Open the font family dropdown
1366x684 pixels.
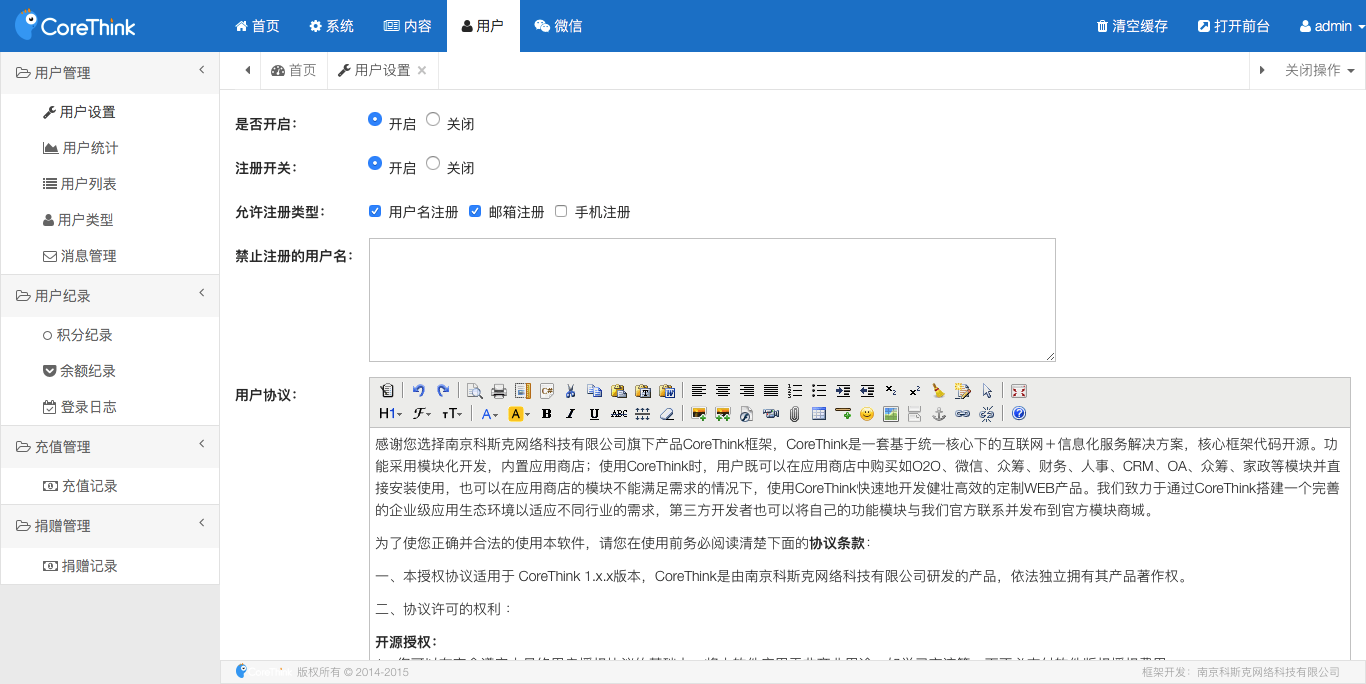point(422,413)
